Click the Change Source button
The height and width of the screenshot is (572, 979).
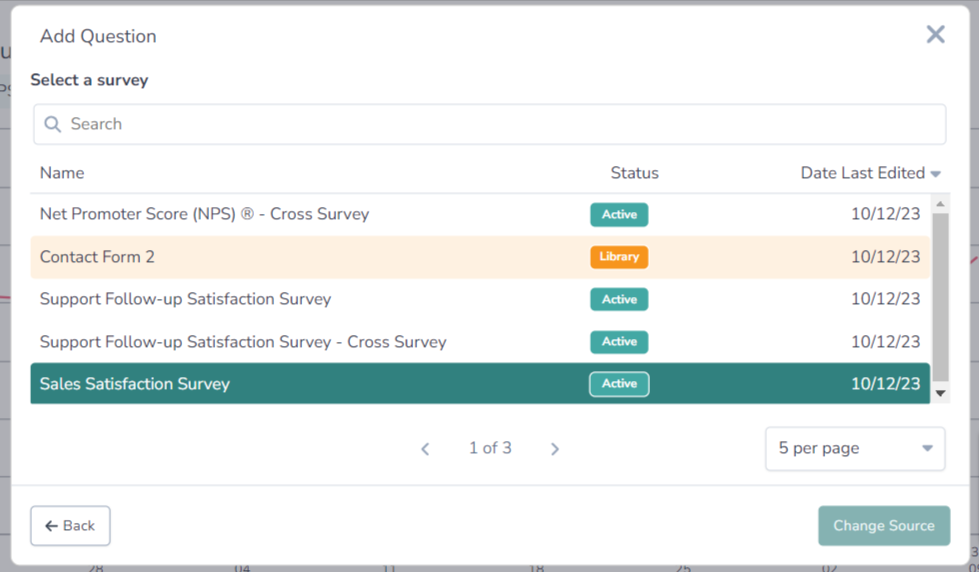click(x=884, y=526)
